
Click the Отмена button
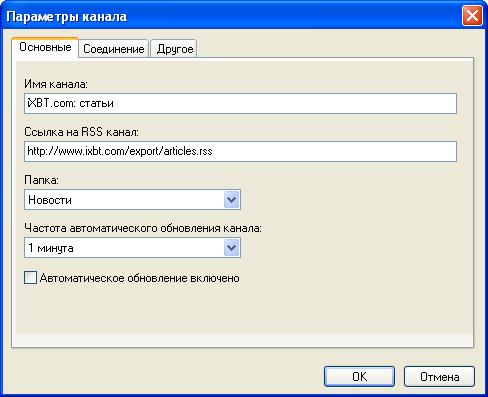[x=439, y=377]
